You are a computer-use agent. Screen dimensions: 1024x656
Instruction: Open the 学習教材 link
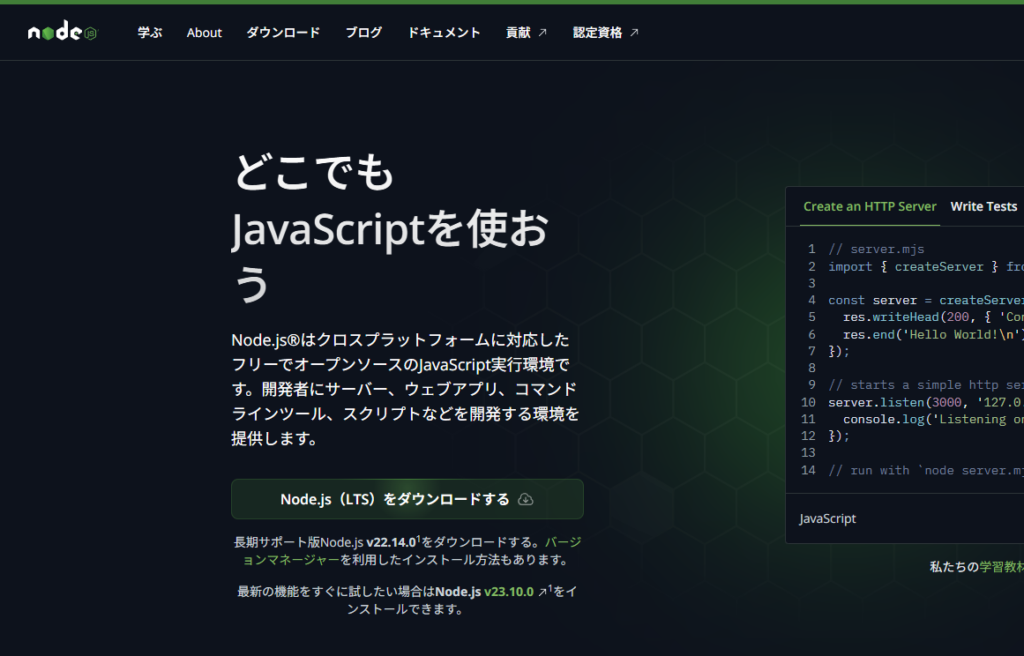(x=1001, y=566)
